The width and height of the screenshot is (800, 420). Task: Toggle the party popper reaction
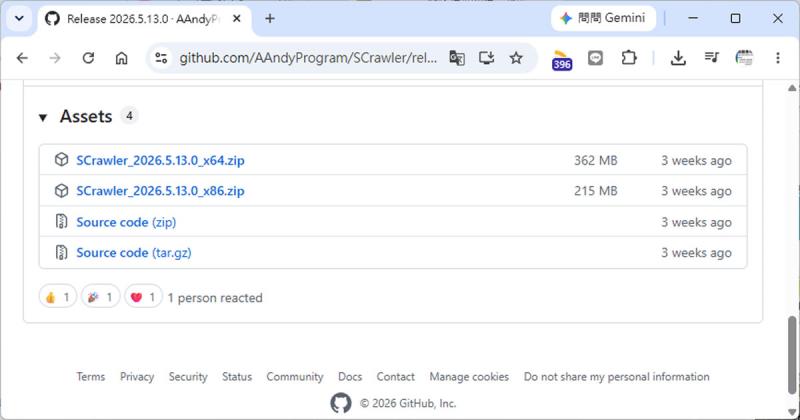coord(101,297)
